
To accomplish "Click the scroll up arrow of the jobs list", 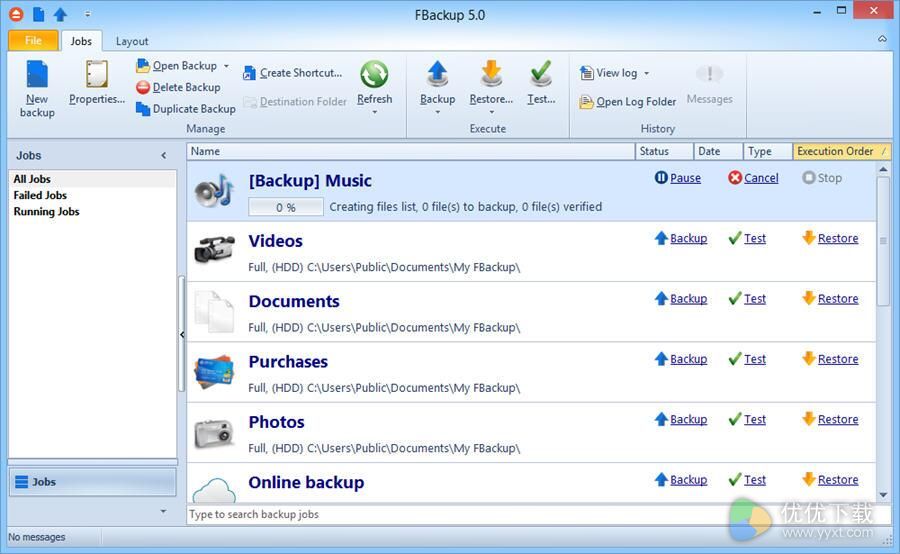I will coord(883,169).
